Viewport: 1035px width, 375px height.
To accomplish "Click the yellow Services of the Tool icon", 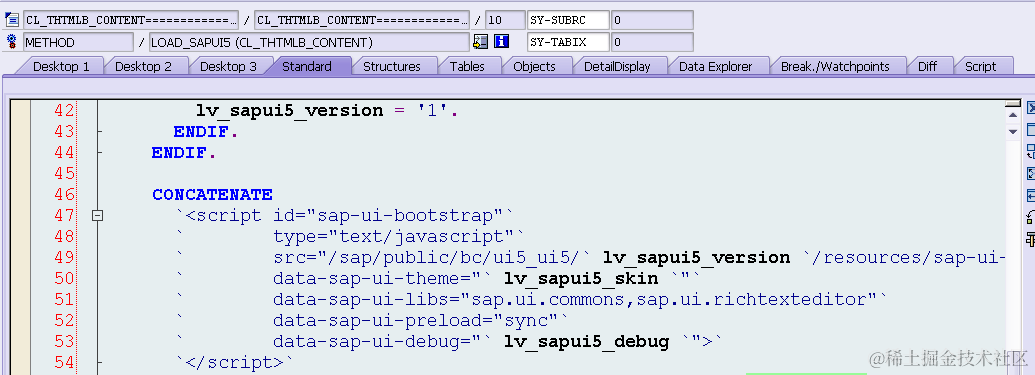I will point(1030,239).
